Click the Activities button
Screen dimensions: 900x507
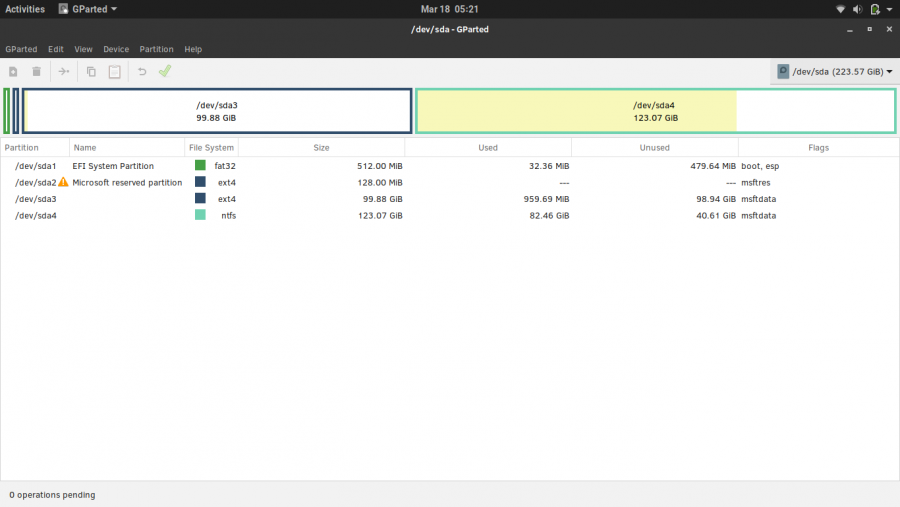25,9
